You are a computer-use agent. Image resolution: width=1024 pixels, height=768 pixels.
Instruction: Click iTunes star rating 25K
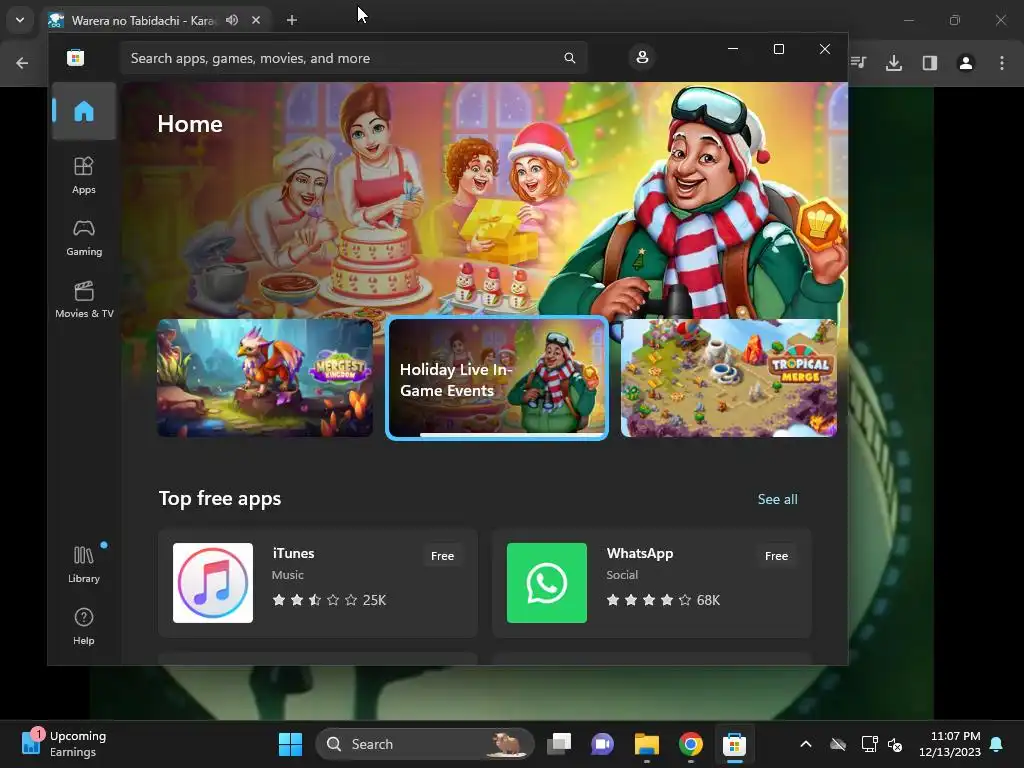(329, 600)
